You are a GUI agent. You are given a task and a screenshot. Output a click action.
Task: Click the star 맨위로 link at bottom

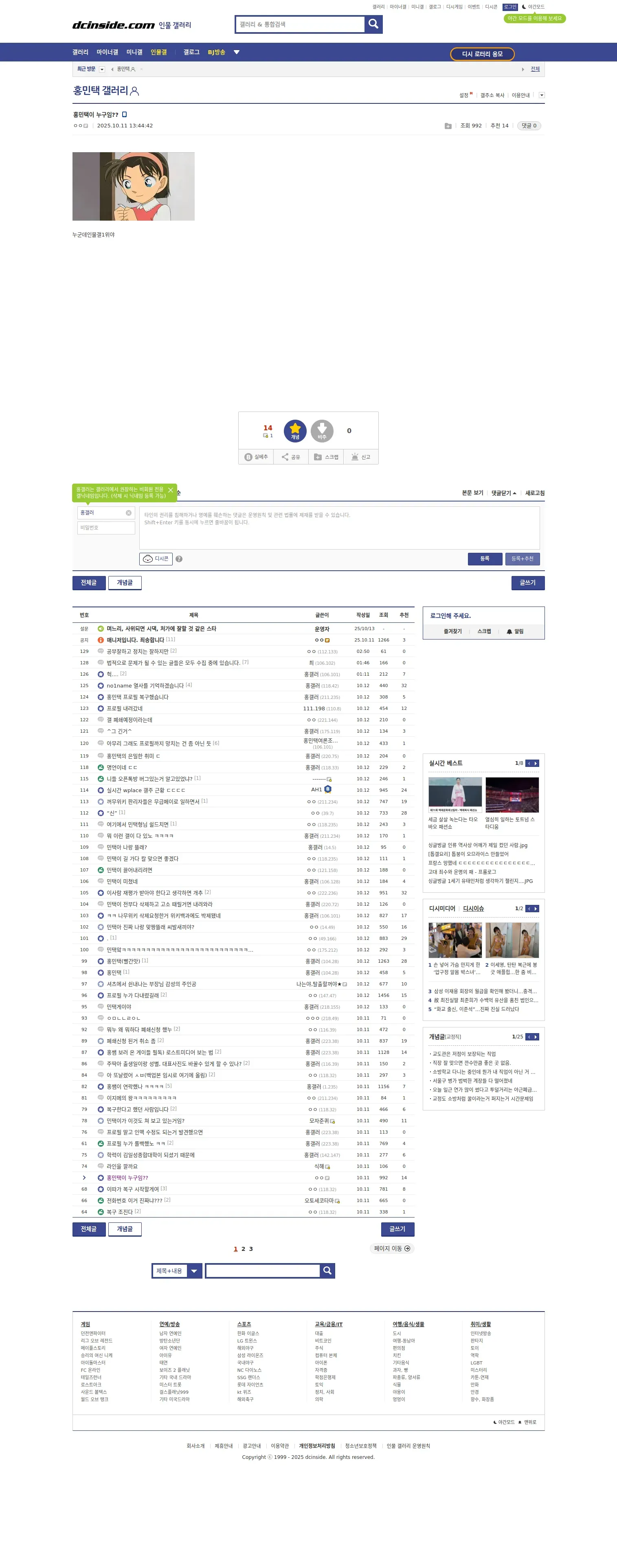(x=527, y=1423)
